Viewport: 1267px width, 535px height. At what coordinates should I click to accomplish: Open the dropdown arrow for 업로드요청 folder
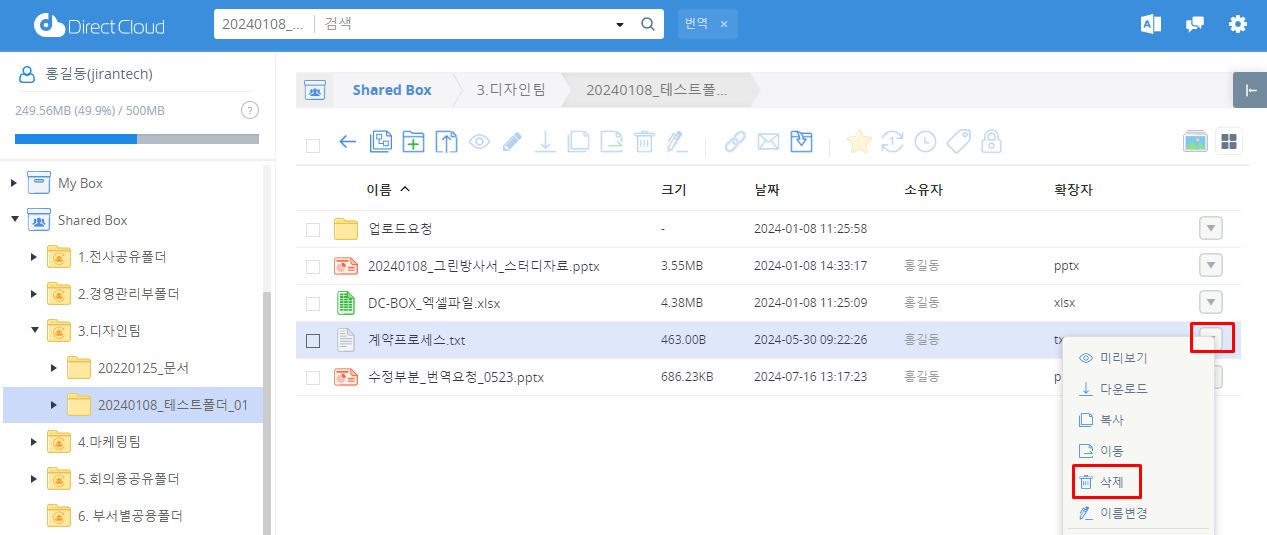pos(1210,229)
